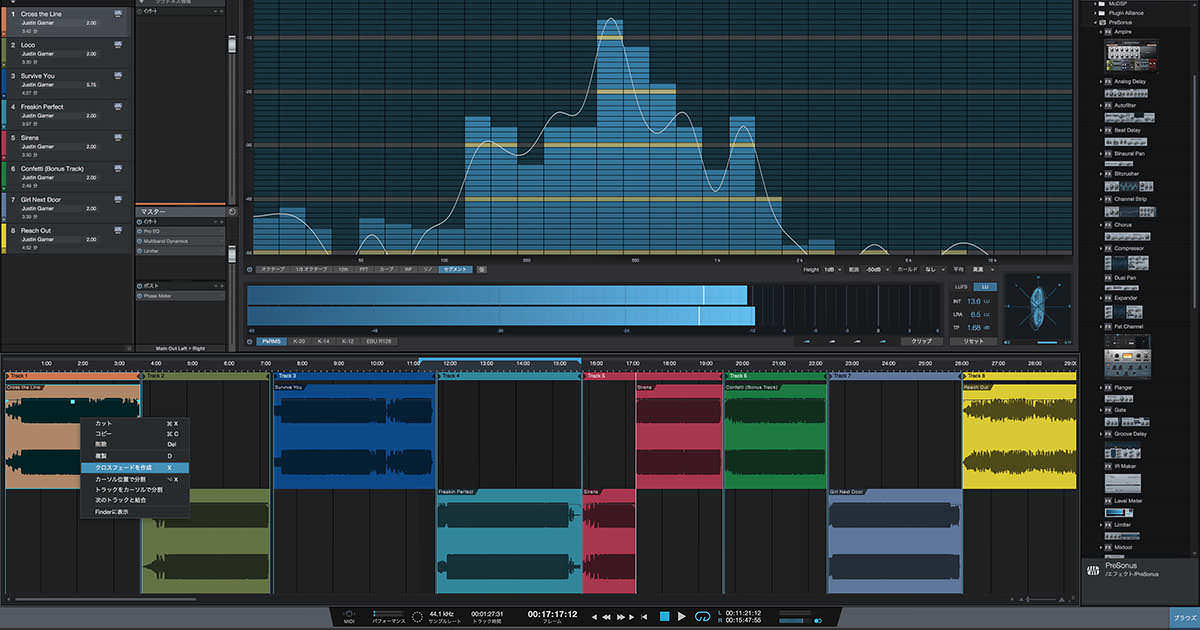The width and height of the screenshot is (1200, 630).
Task: Click the Gate FX icon in browser
Action: [x=1108, y=411]
